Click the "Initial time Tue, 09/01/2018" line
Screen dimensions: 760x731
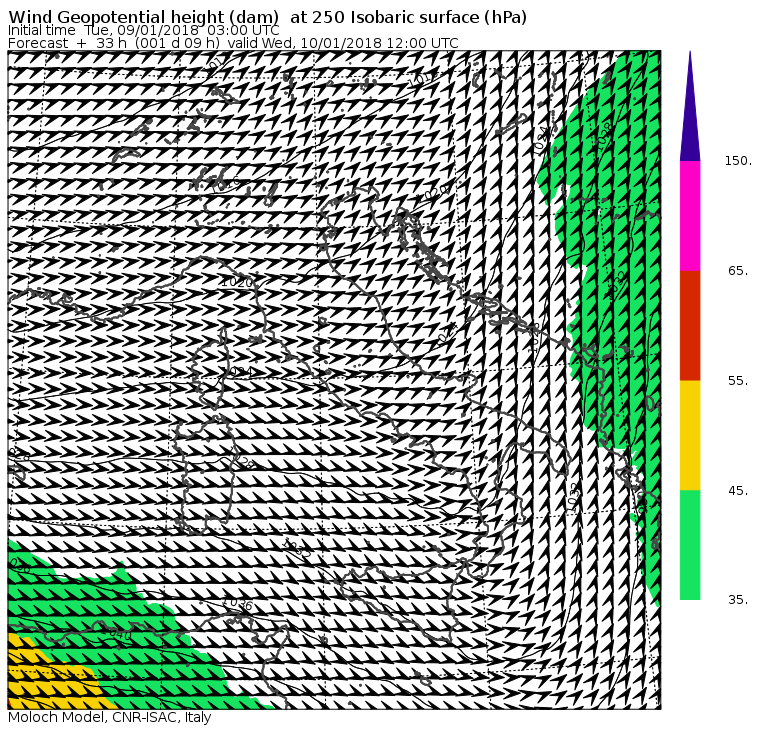(143, 30)
